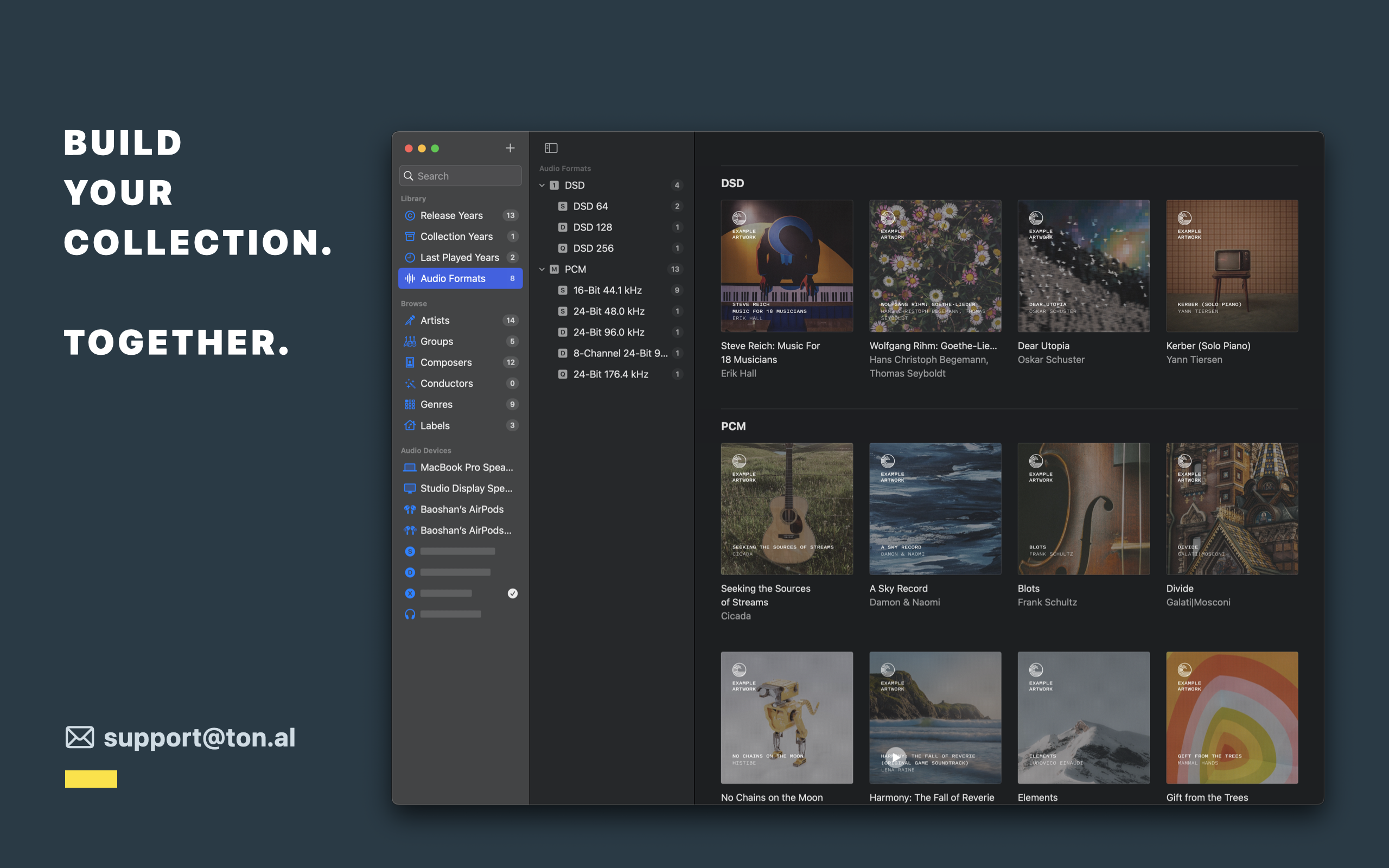The image size is (1389, 868).
Task: Select the PCM tree row
Action: click(x=612, y=269)
